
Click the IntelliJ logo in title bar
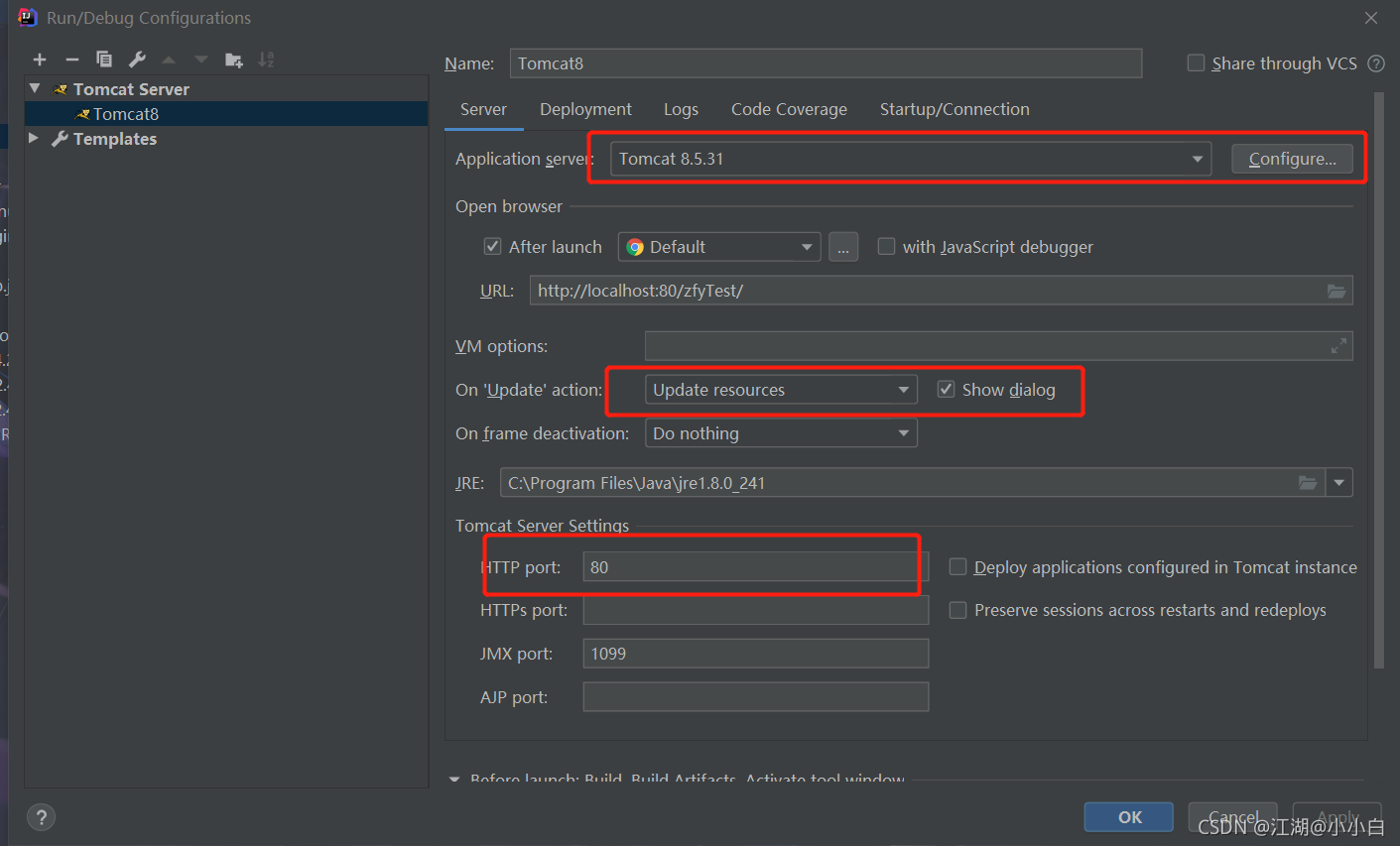pos(27,17)
